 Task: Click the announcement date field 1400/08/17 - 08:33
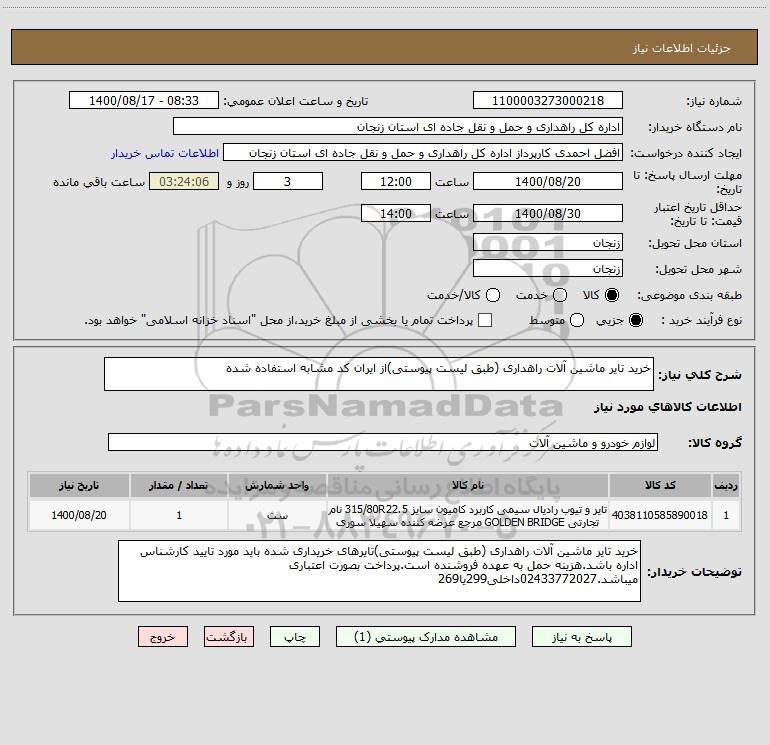click(143, 101)
